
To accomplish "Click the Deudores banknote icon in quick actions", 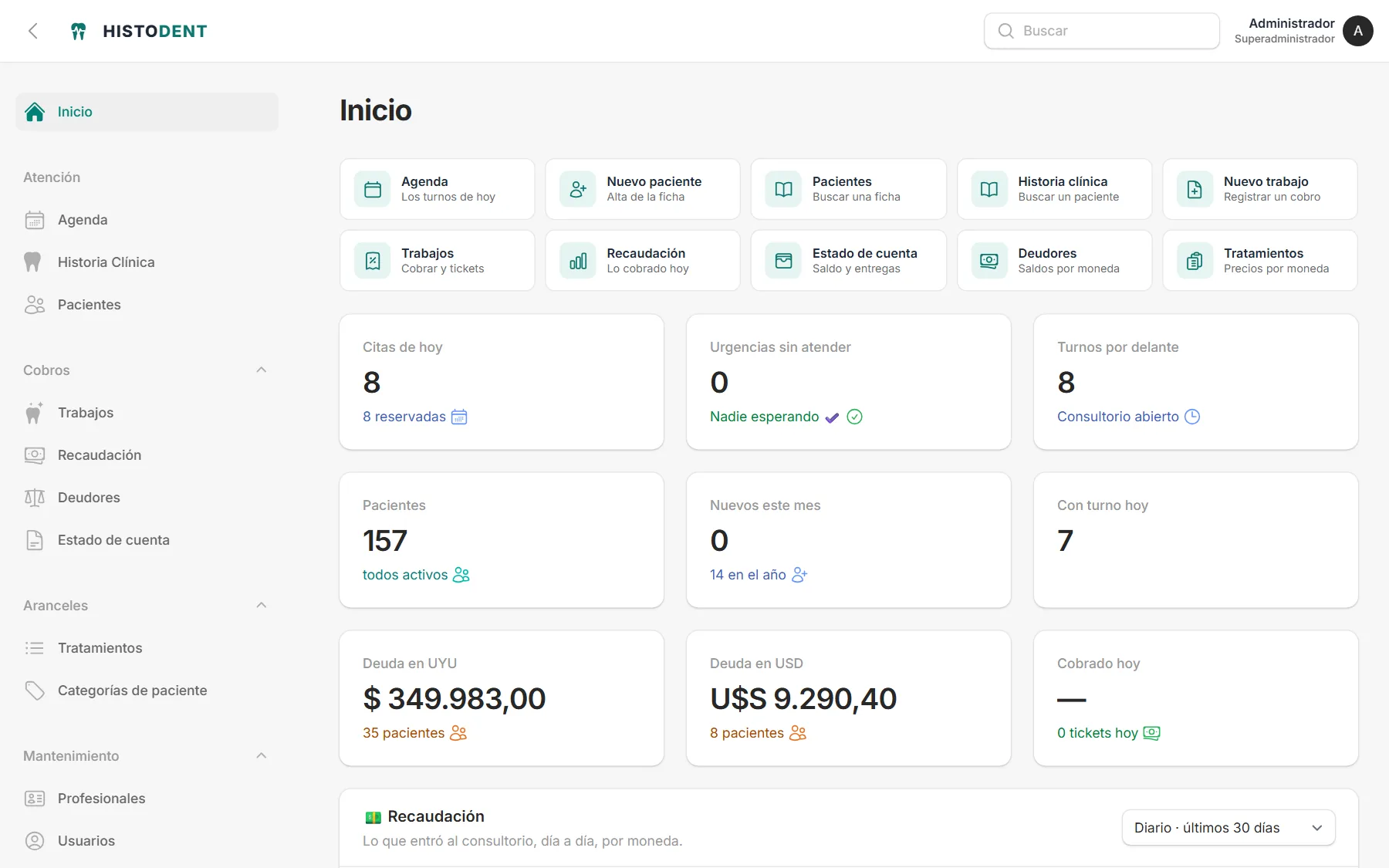I will point(989,261).
